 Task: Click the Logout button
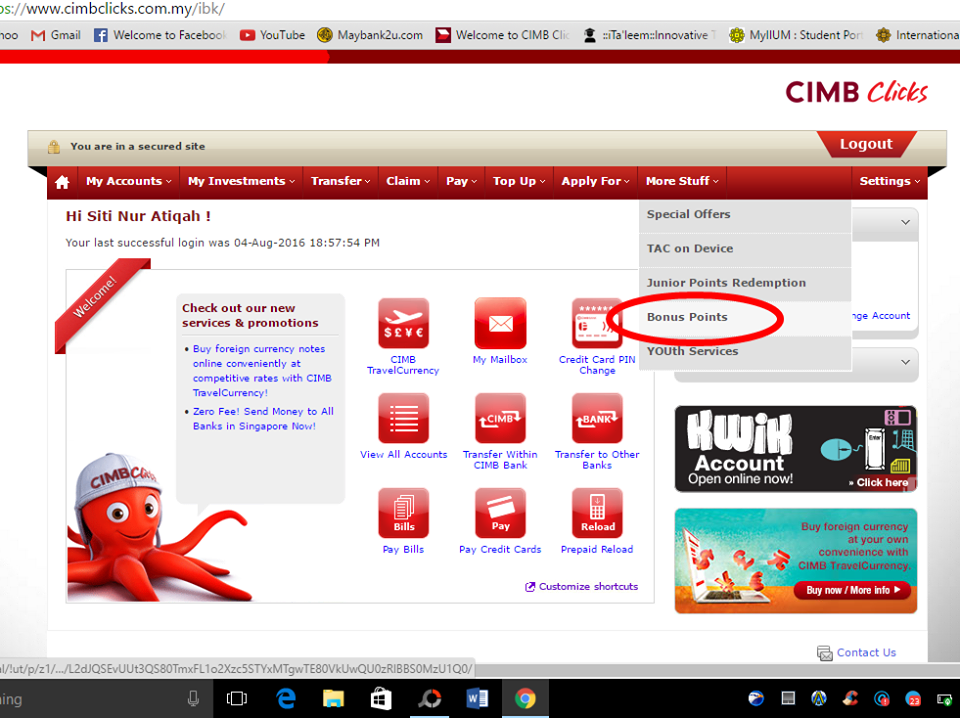pyautogui.click(x=866, y=144)
